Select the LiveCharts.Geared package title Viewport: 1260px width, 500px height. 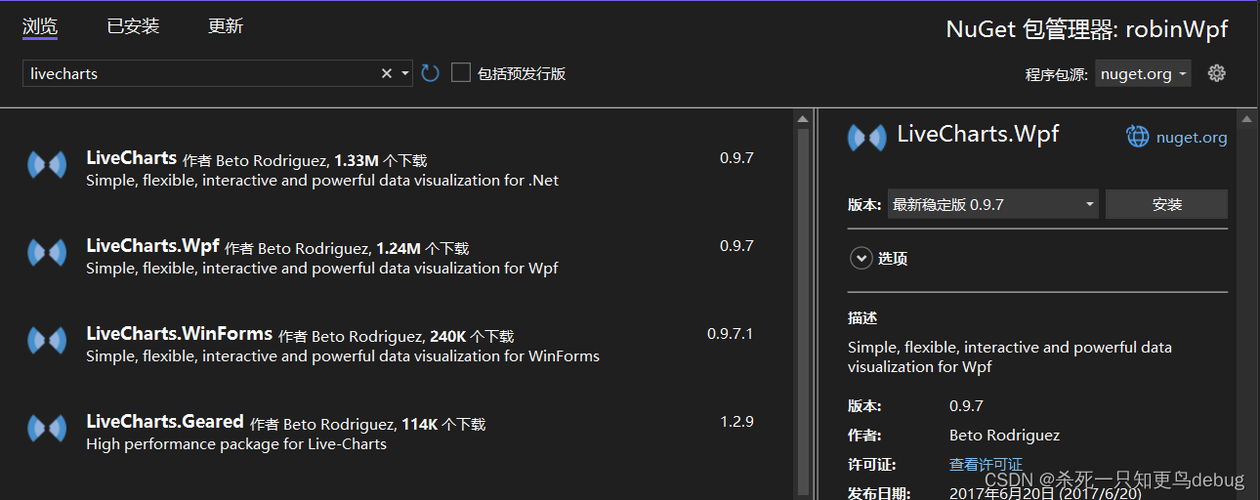[165, 422]
